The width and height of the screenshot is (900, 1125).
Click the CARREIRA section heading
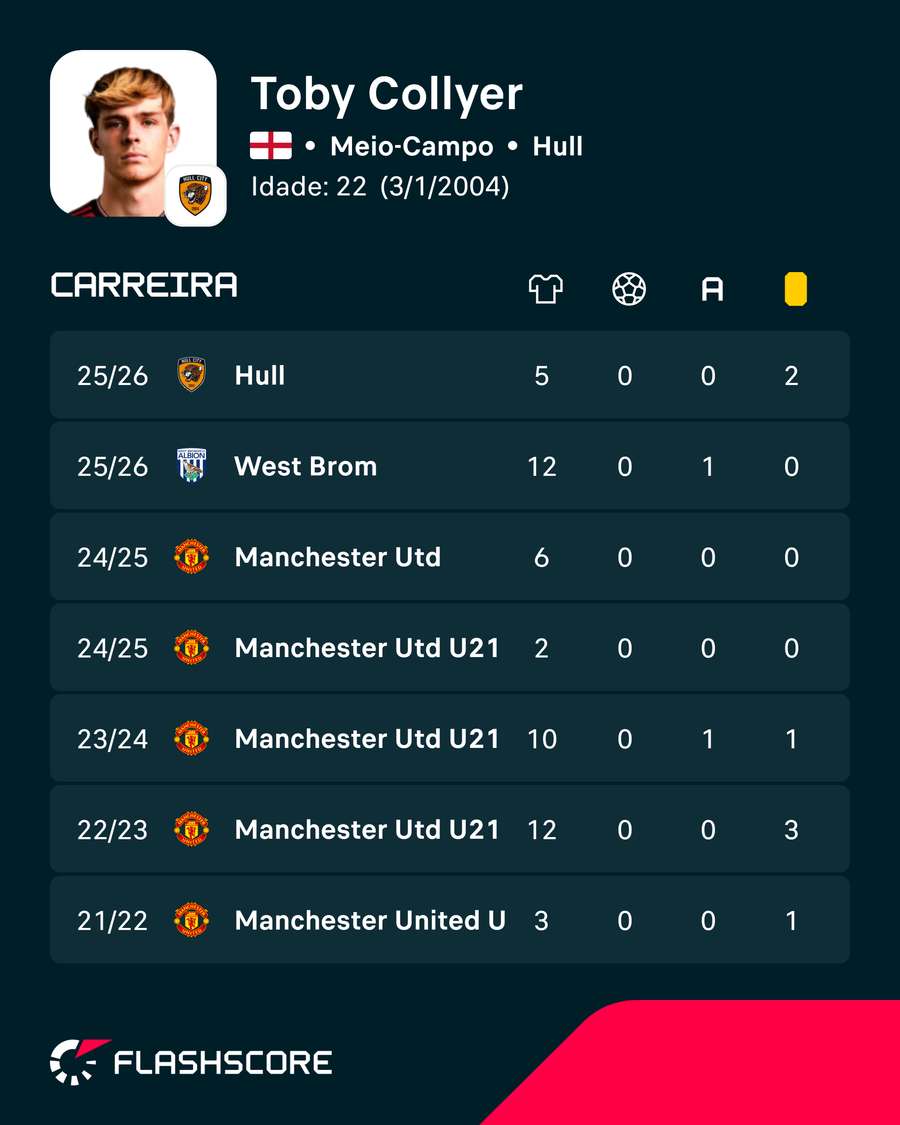144,285
